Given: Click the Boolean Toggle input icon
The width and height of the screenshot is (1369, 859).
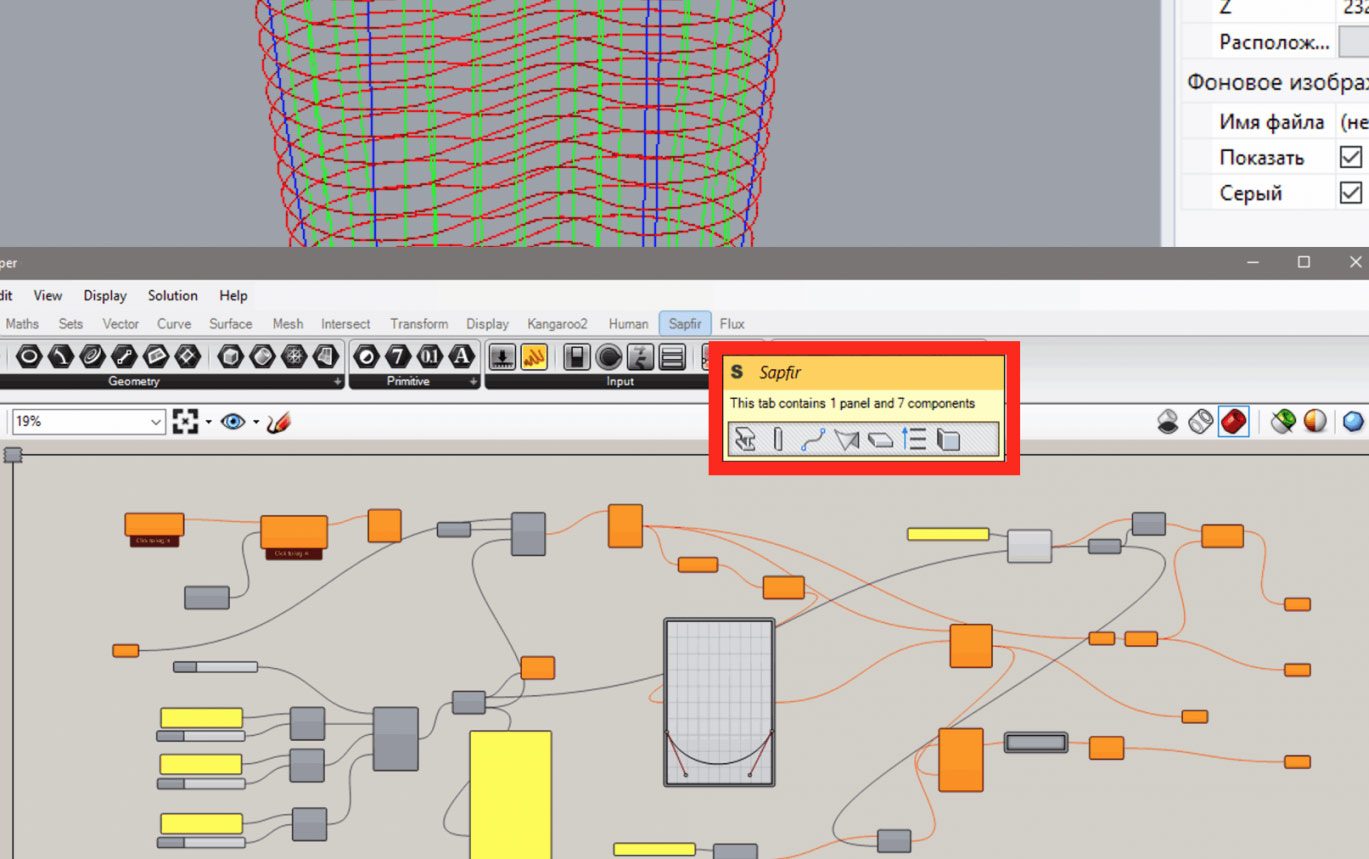Looking at the screenshot, I should click(x=576, y=357).
